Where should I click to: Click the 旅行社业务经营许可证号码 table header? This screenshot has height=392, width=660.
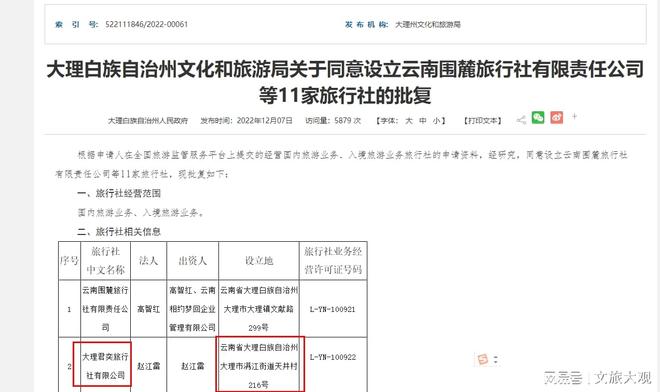click(x=333, y=261)
